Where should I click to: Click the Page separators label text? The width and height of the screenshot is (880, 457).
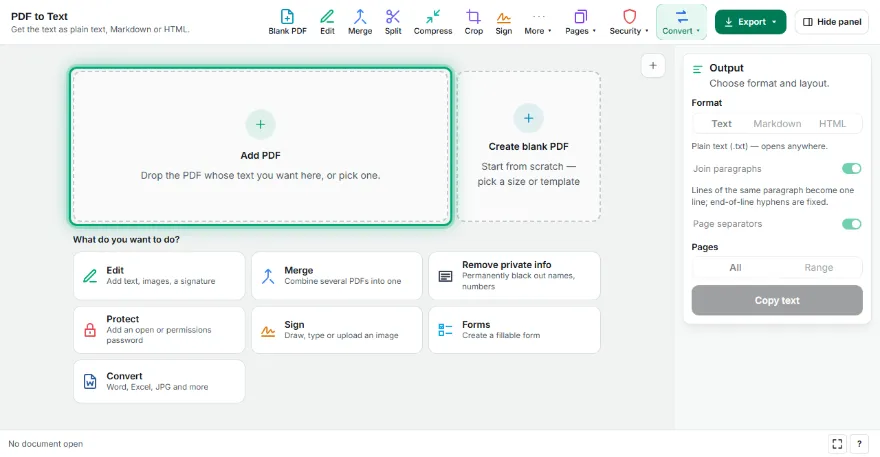[x=727, y=223]
